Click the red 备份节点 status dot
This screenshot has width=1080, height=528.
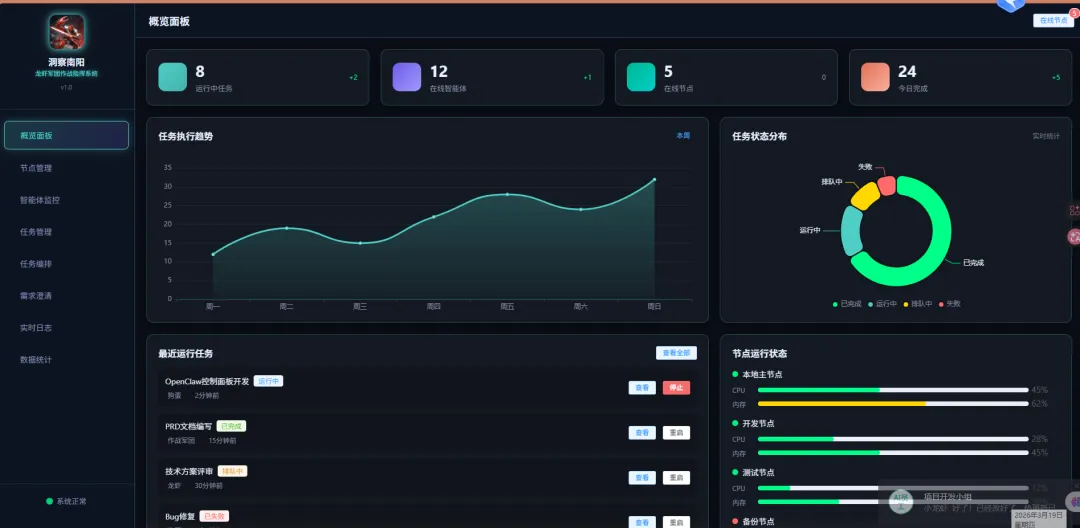736,521
